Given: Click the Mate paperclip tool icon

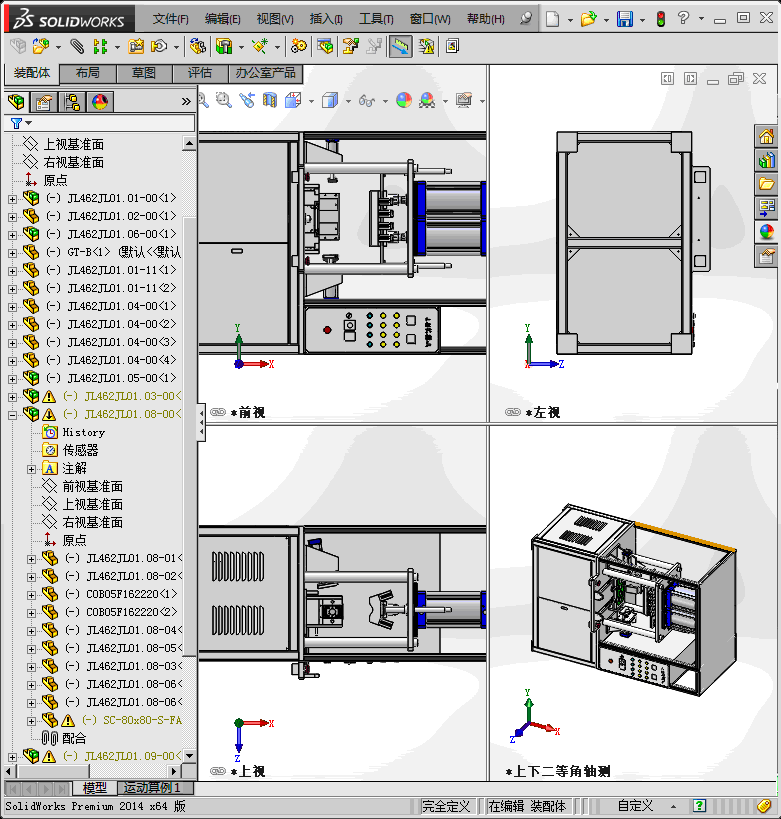Looking at the screenshot, I should (x=77, y=46).
